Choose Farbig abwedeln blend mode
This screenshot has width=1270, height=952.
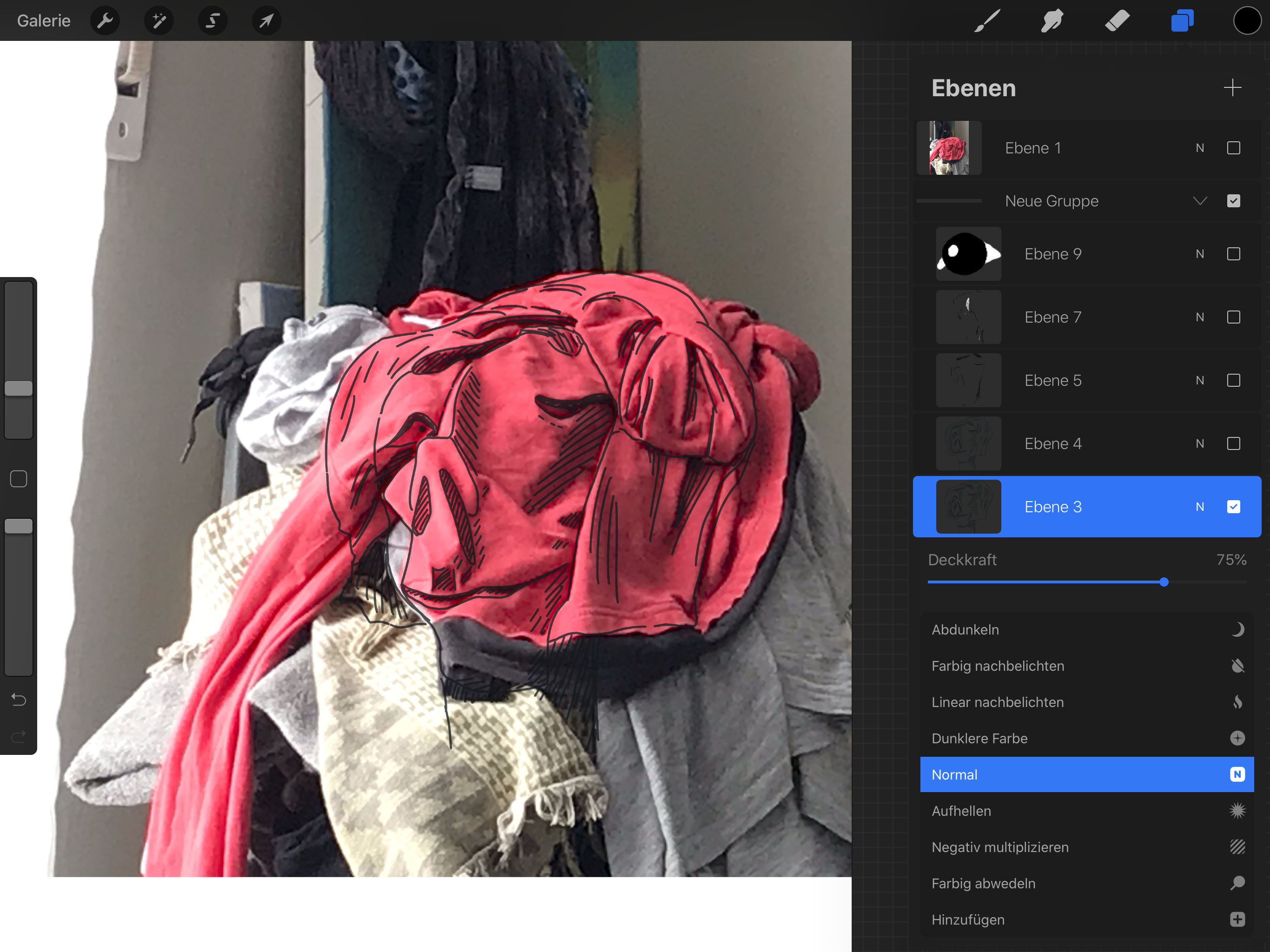[x=1087, y=883]
